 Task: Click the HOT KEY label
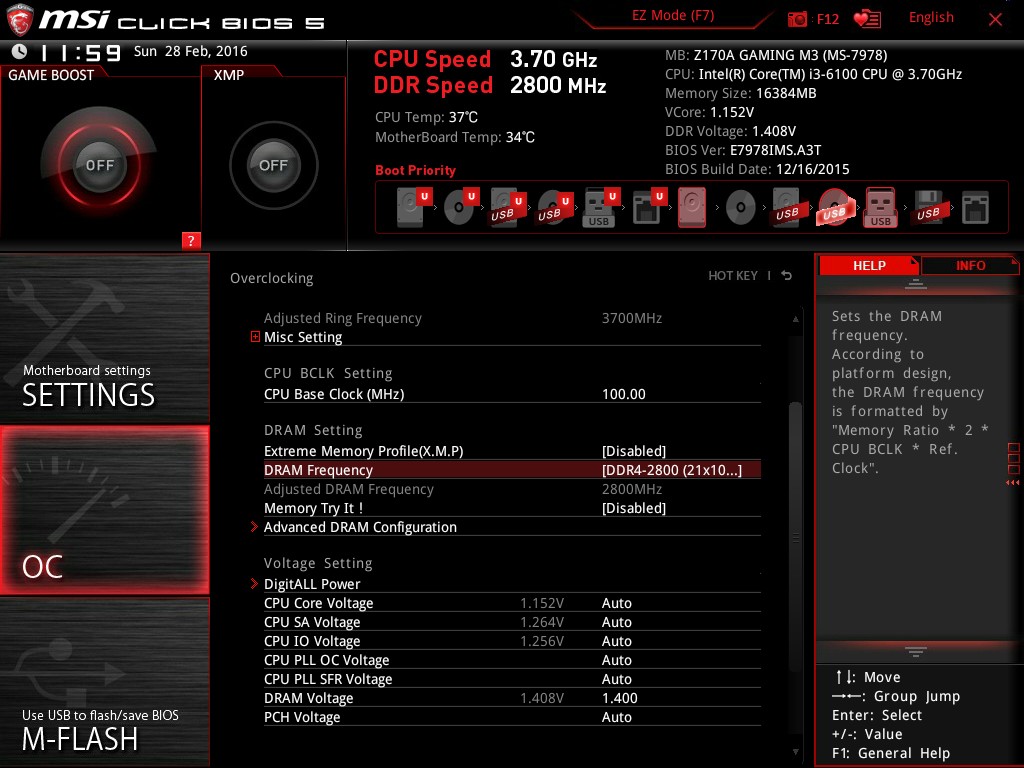(733, 276)
